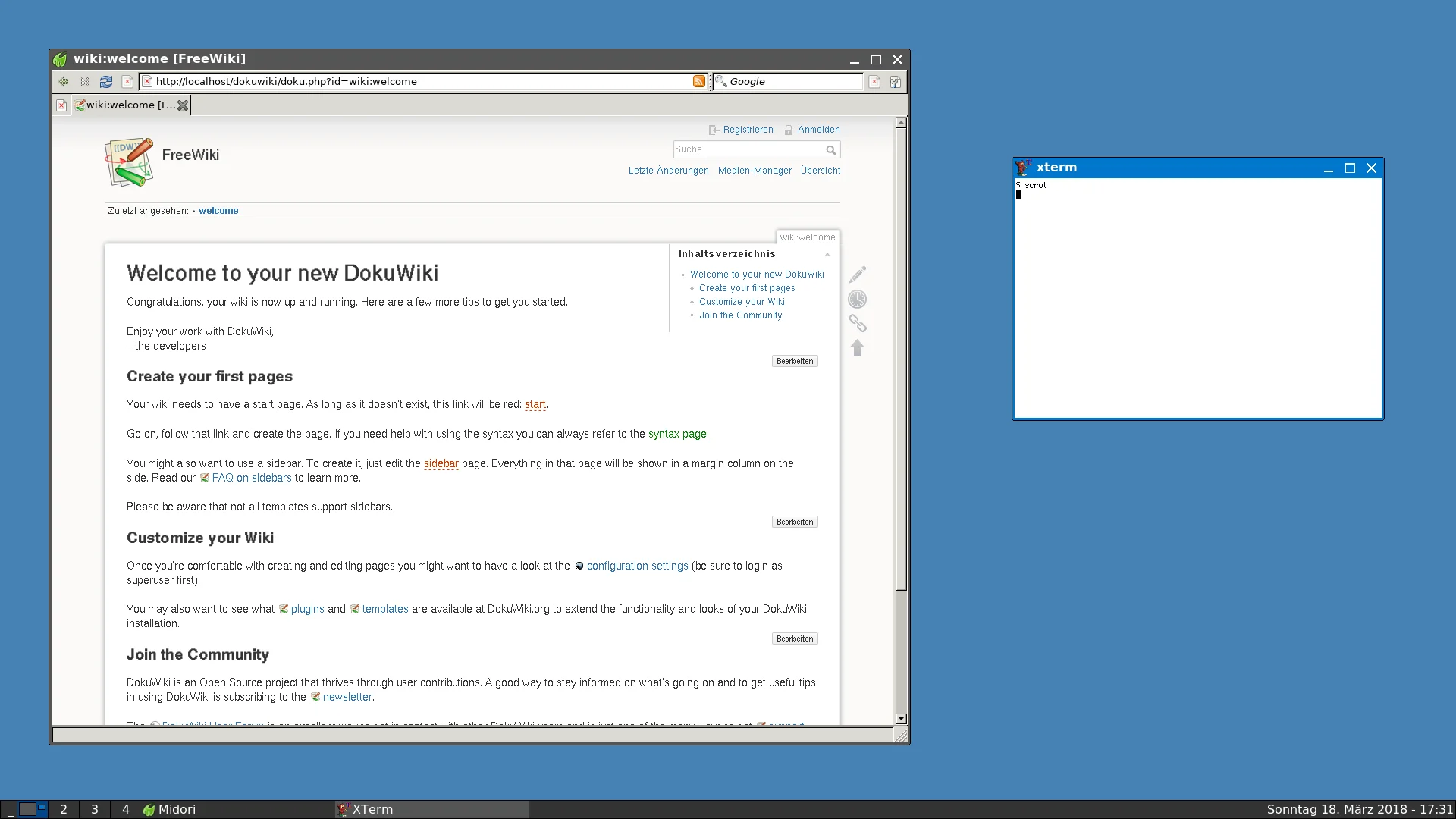Open Medien-Manager link

click(755, 171)
